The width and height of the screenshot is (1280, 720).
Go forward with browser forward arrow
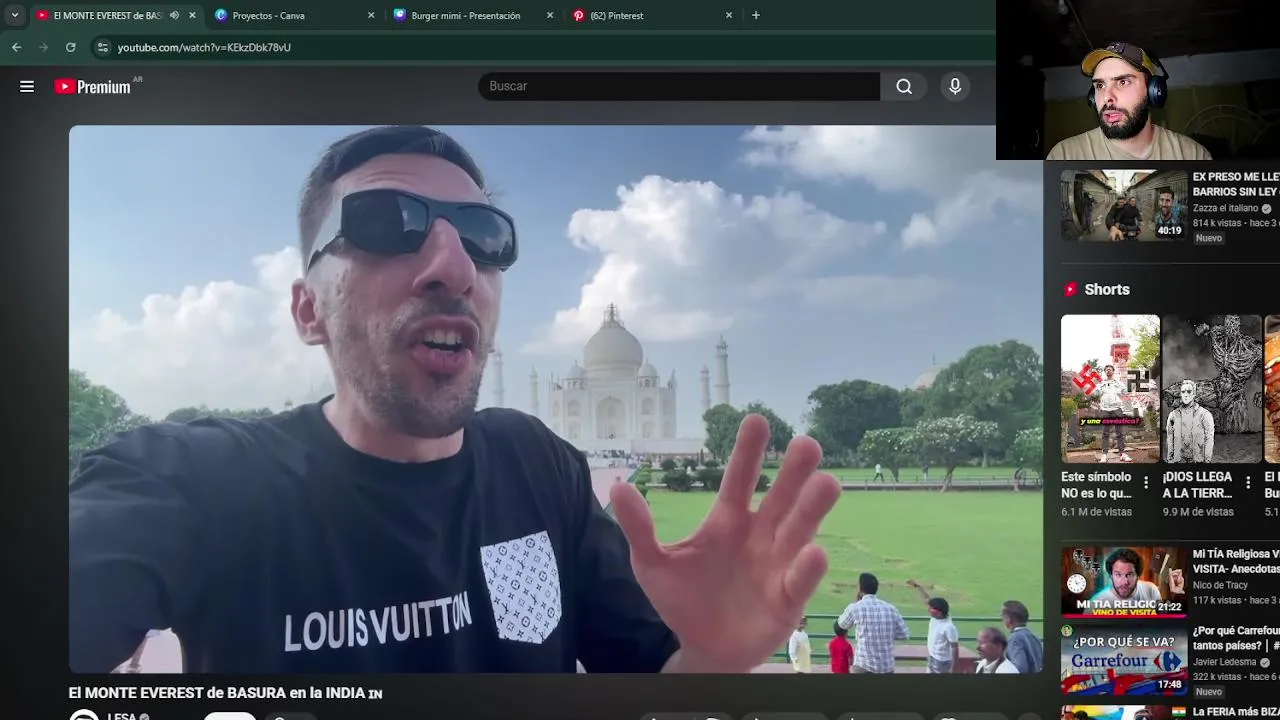tap(43, 47)
